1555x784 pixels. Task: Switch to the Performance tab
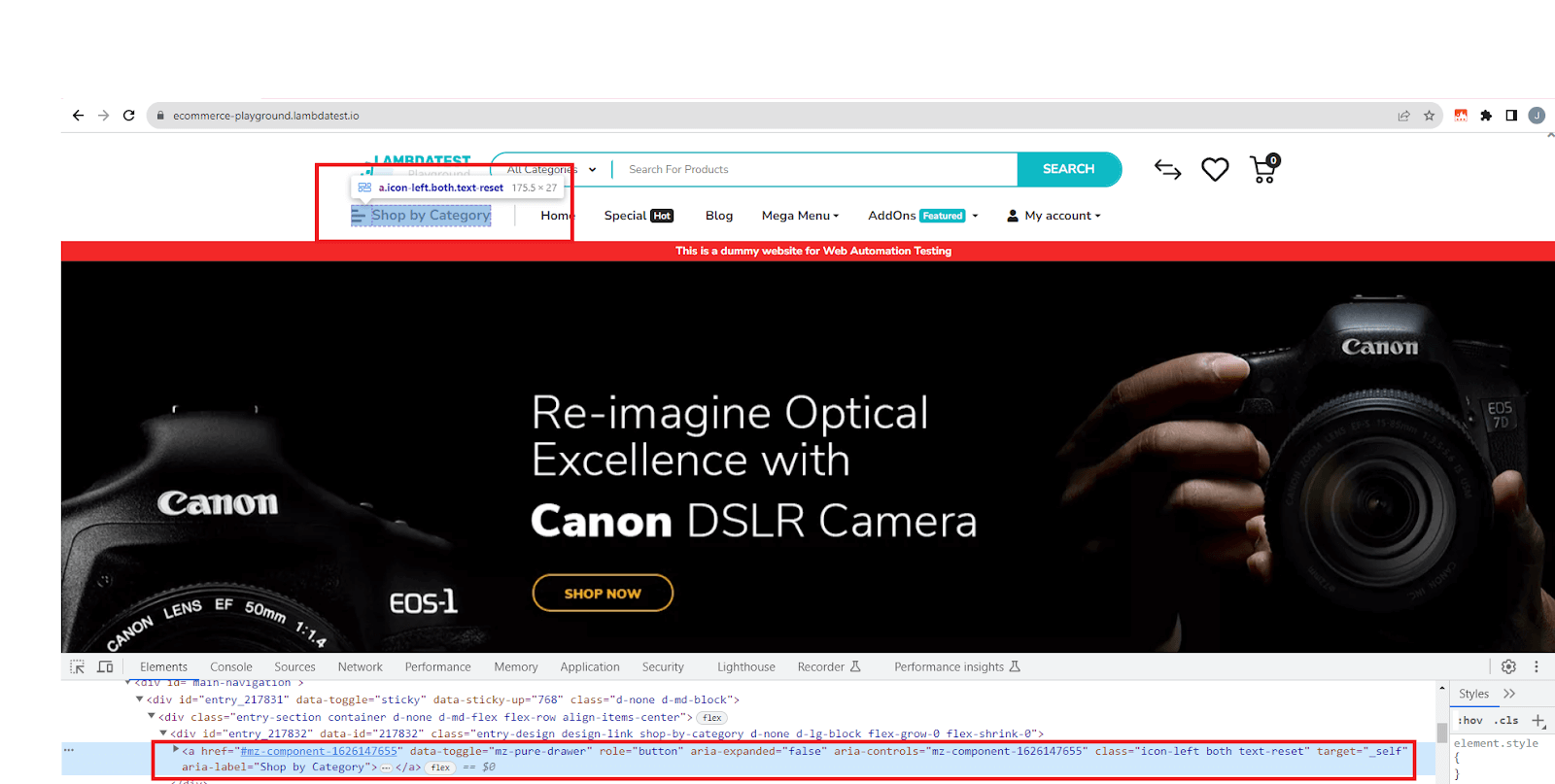pos(438,666)
